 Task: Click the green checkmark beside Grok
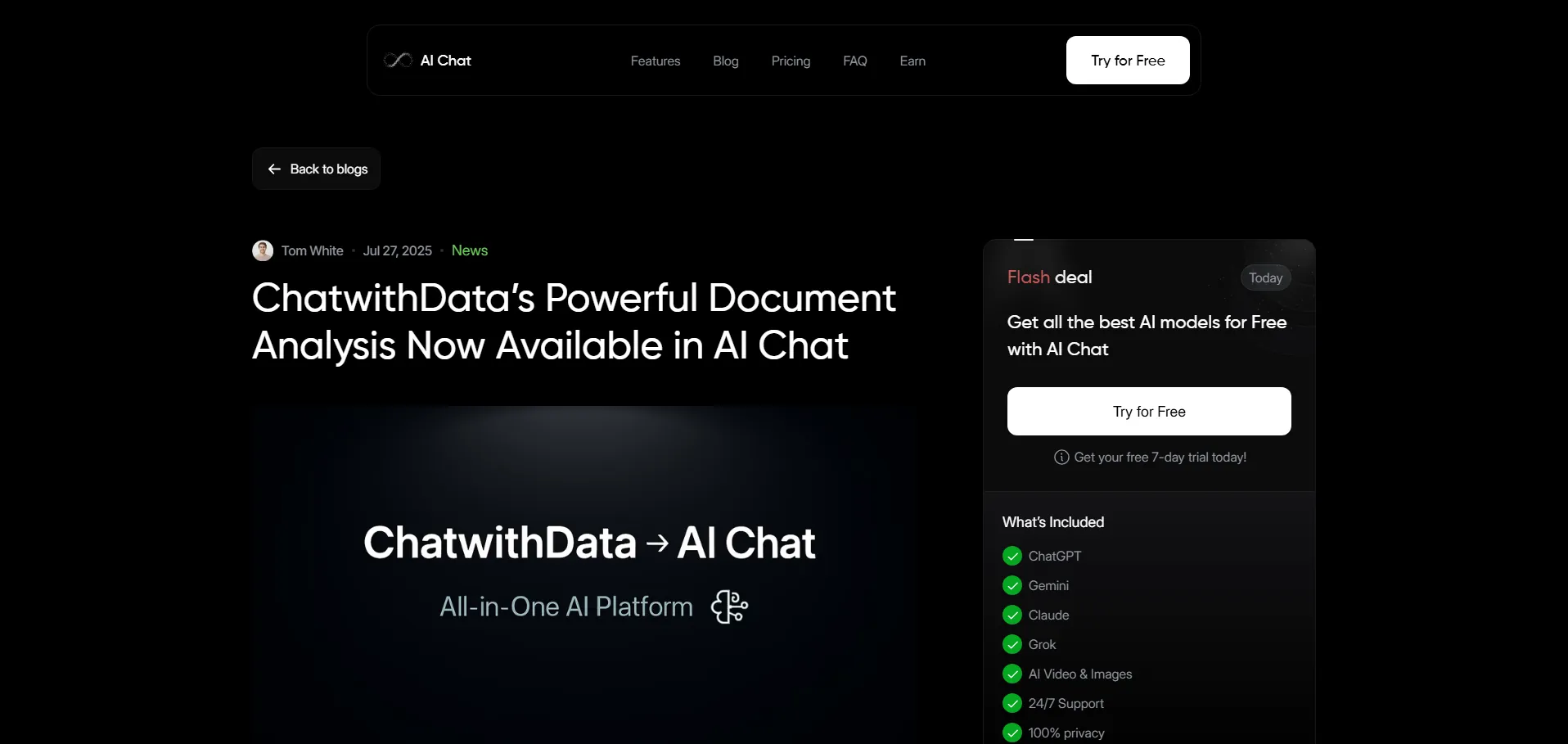(1012, 645)
